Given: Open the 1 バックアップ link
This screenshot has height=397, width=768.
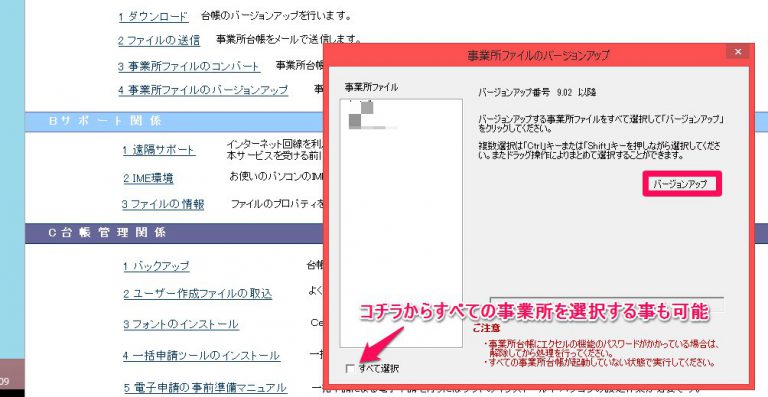Looking at the screenshot, I should (156, 266).
